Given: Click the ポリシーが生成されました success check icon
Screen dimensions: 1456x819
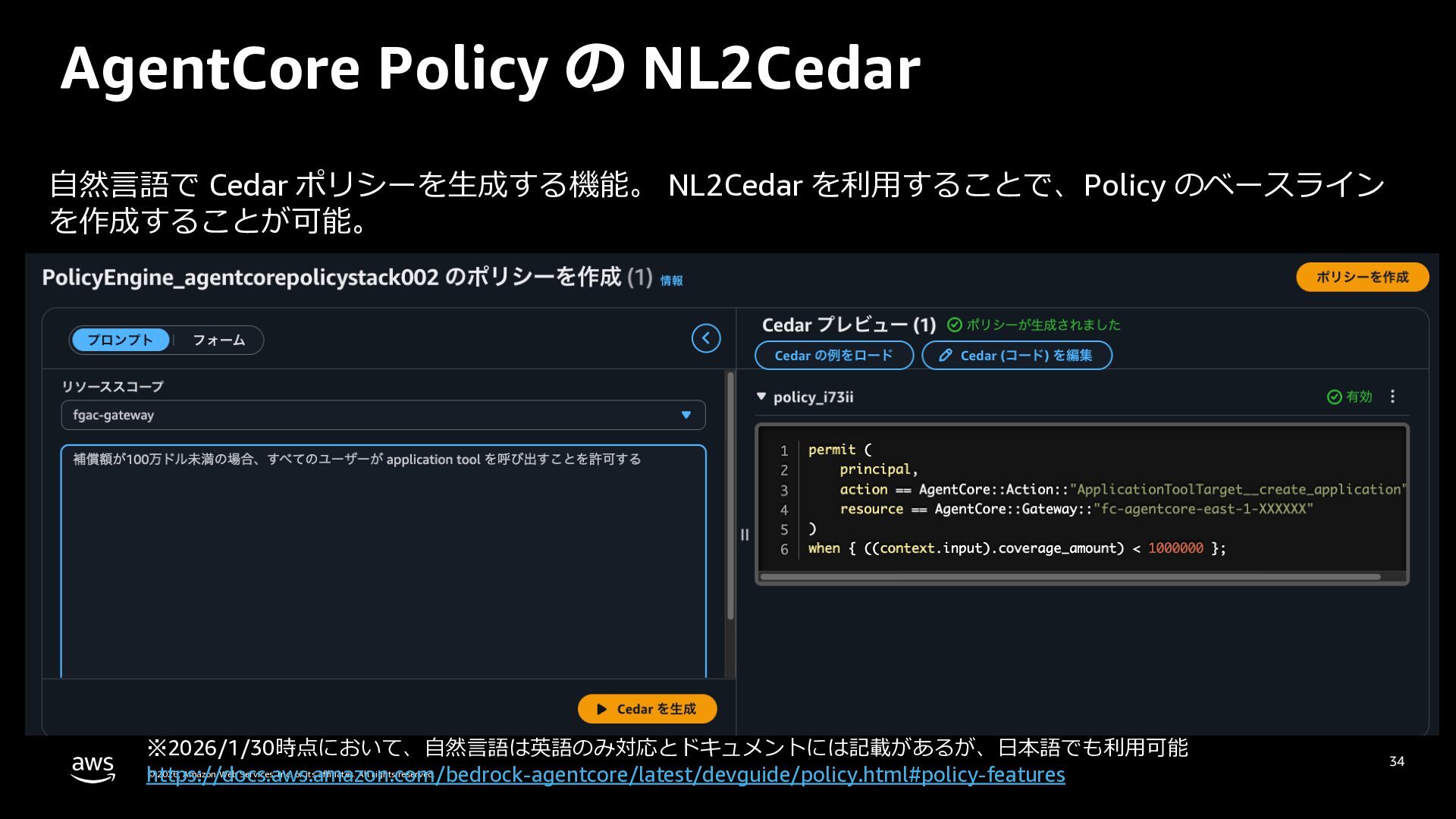Looking at the screenshot, I should click(954, 325).
